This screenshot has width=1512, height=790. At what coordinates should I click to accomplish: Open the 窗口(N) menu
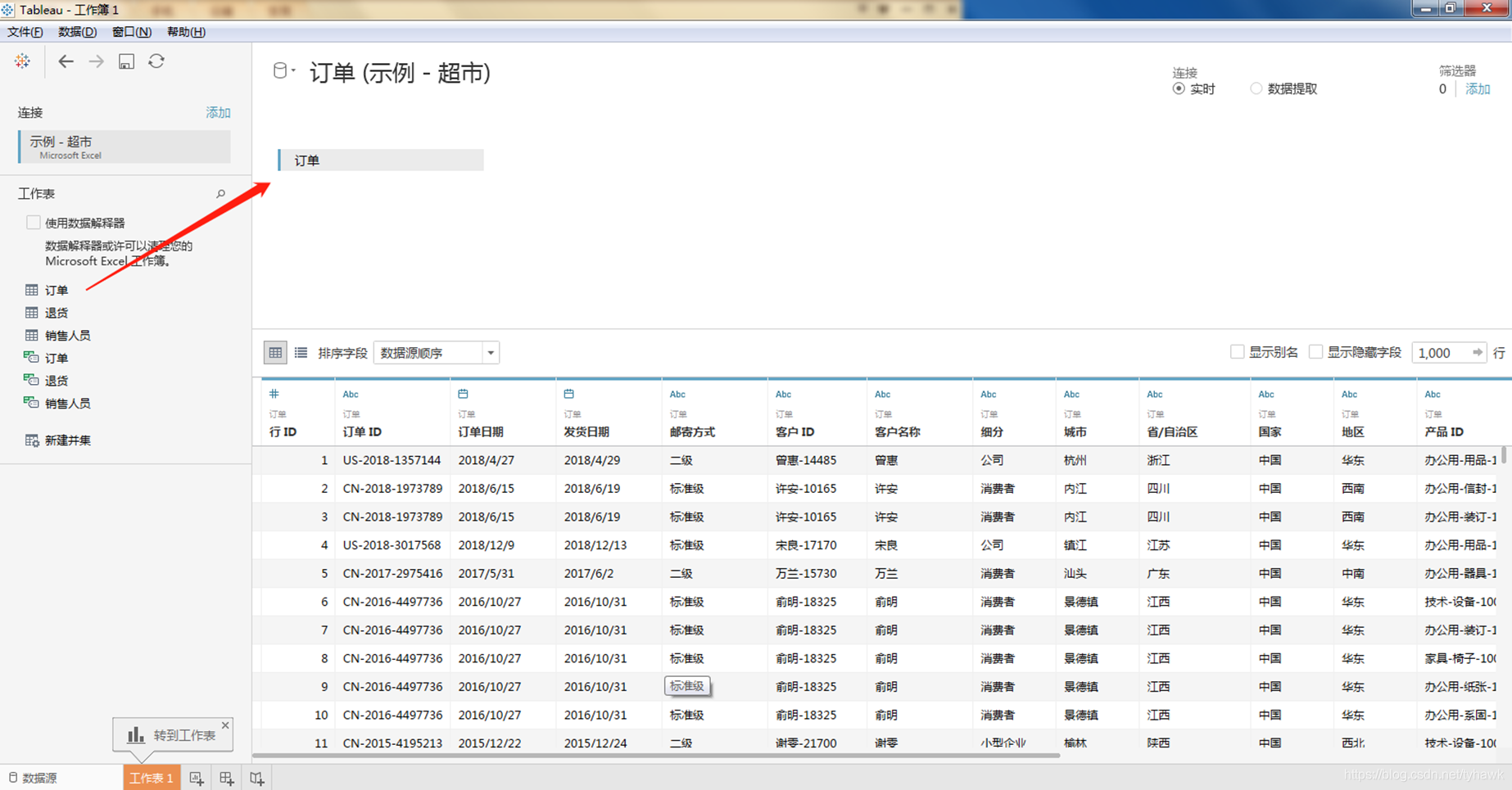click(132, 32)
